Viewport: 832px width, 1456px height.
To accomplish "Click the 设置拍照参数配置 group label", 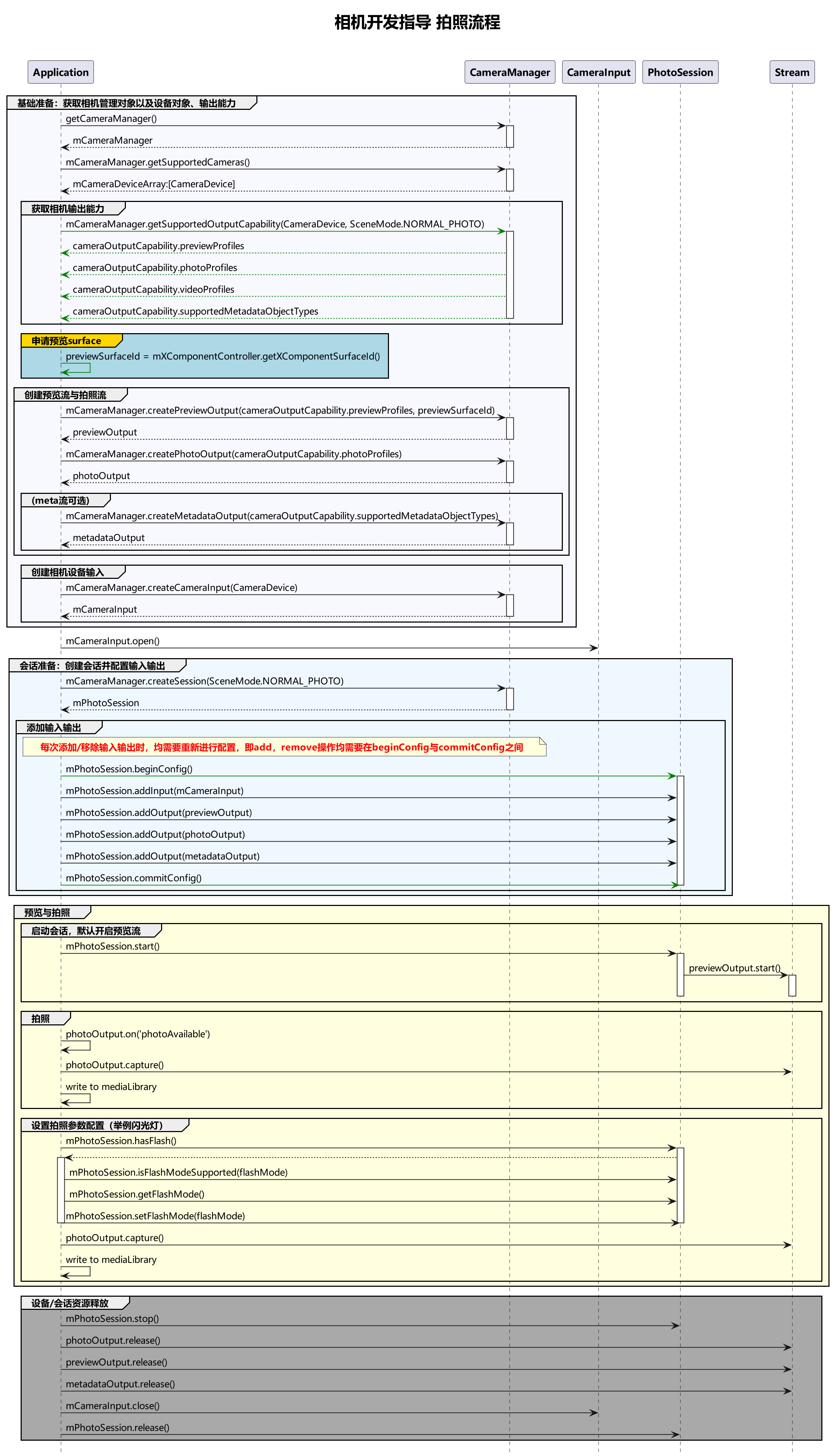I will 97,1126.
